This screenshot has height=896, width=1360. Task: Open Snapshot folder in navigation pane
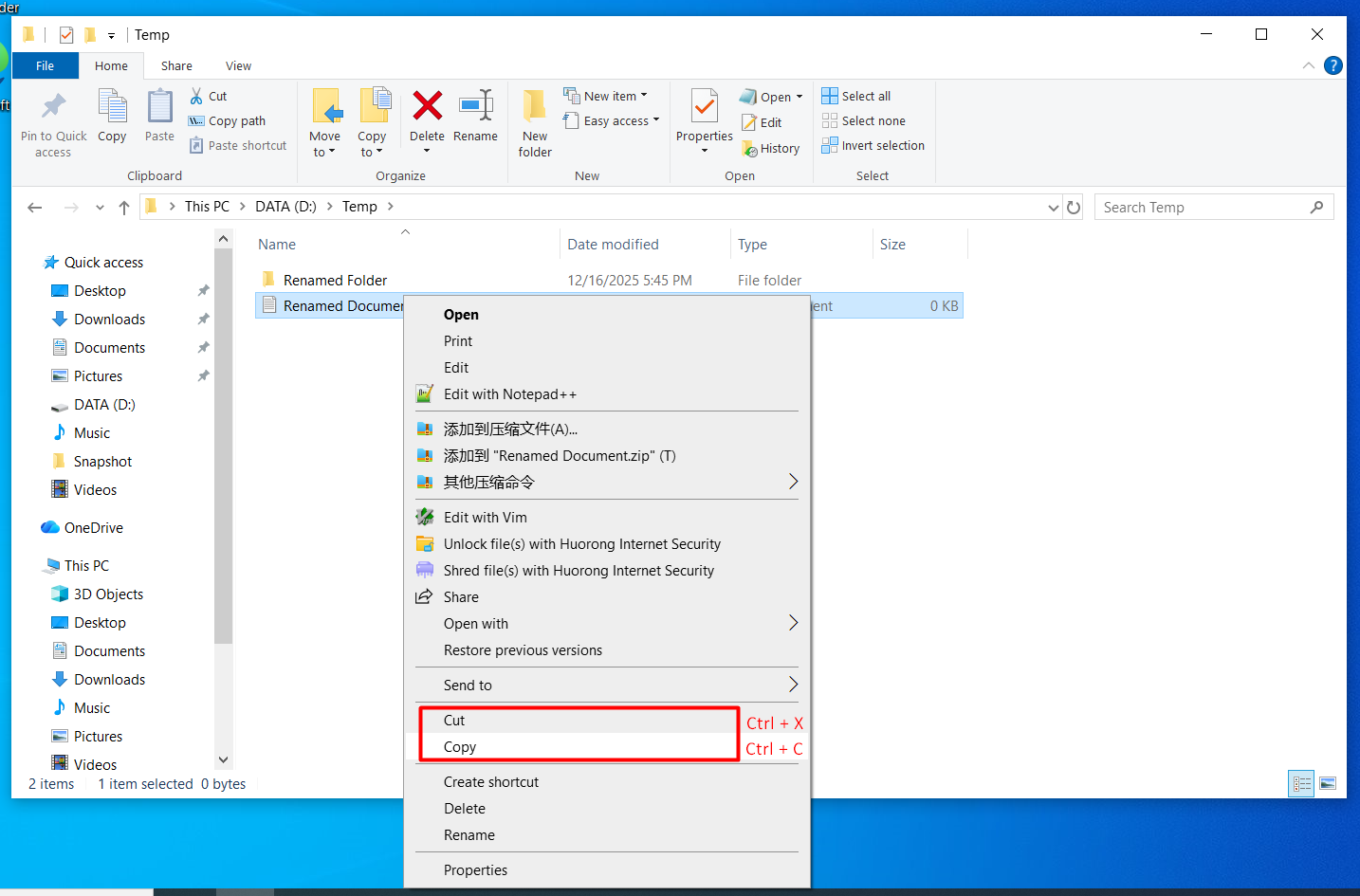tap(102, 462)
